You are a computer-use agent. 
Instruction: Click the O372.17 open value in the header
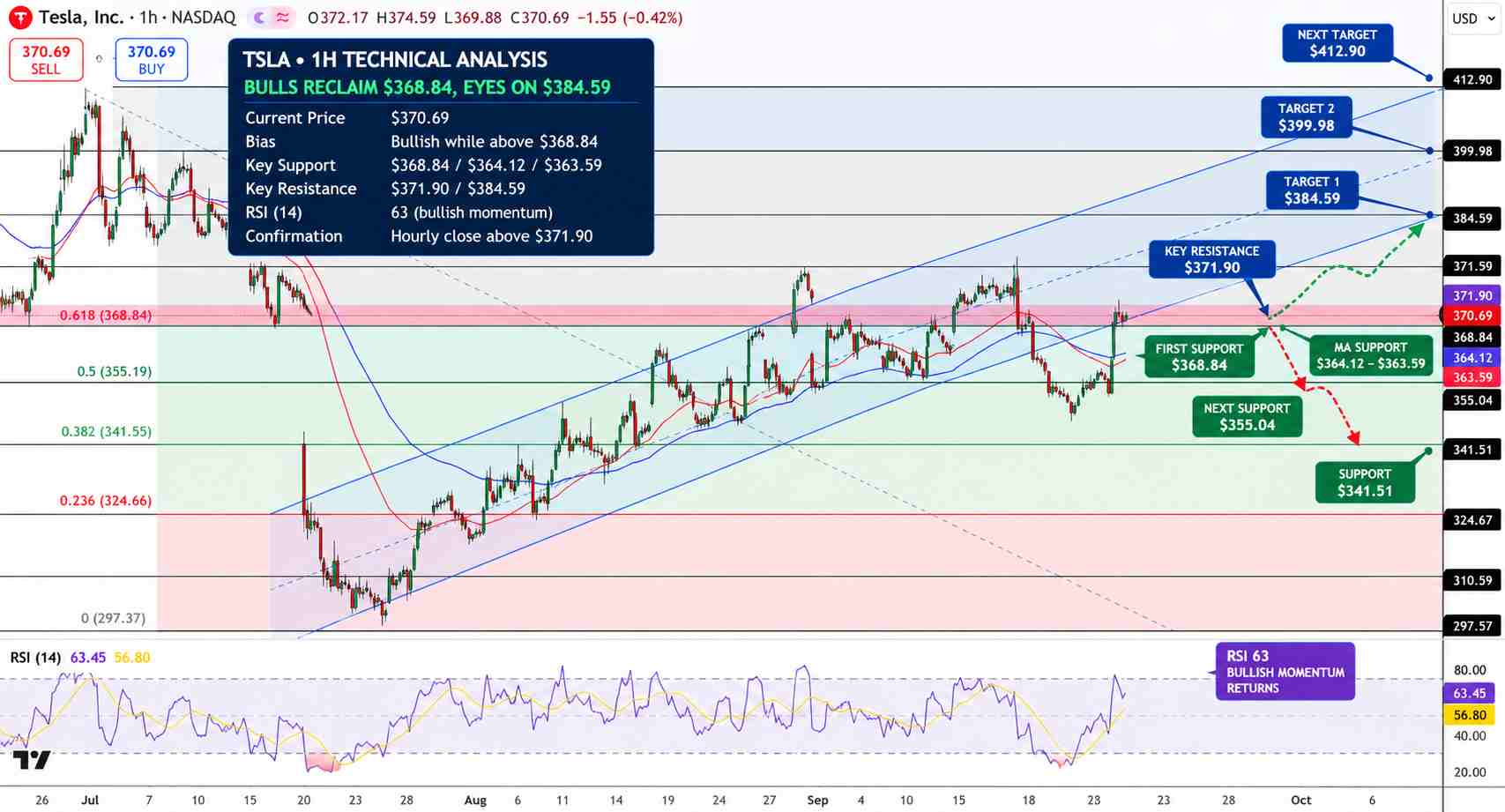tap(339, 18)
